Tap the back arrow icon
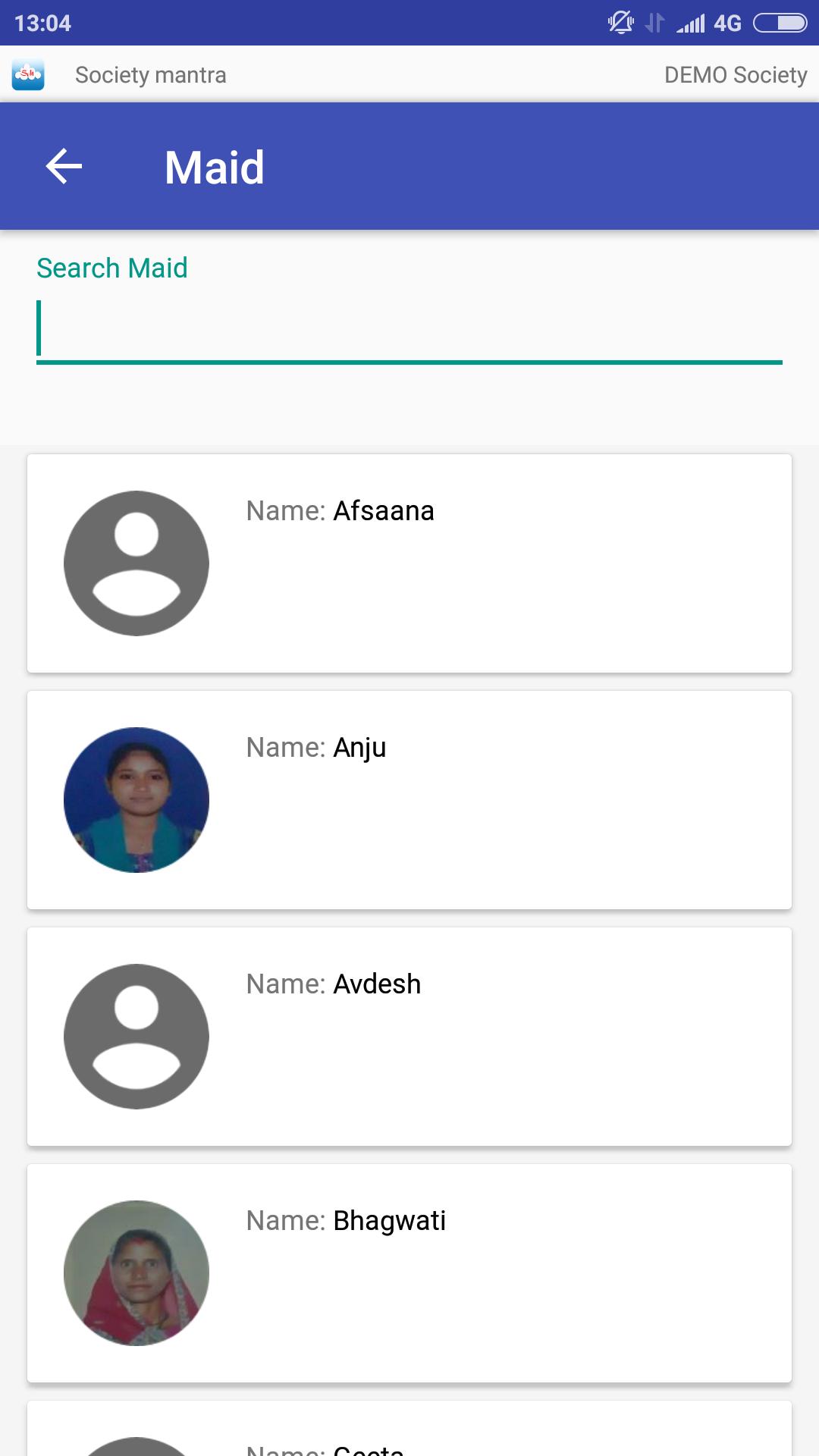819x1456 pixels. pyautogui.click(x=64, y=167)
